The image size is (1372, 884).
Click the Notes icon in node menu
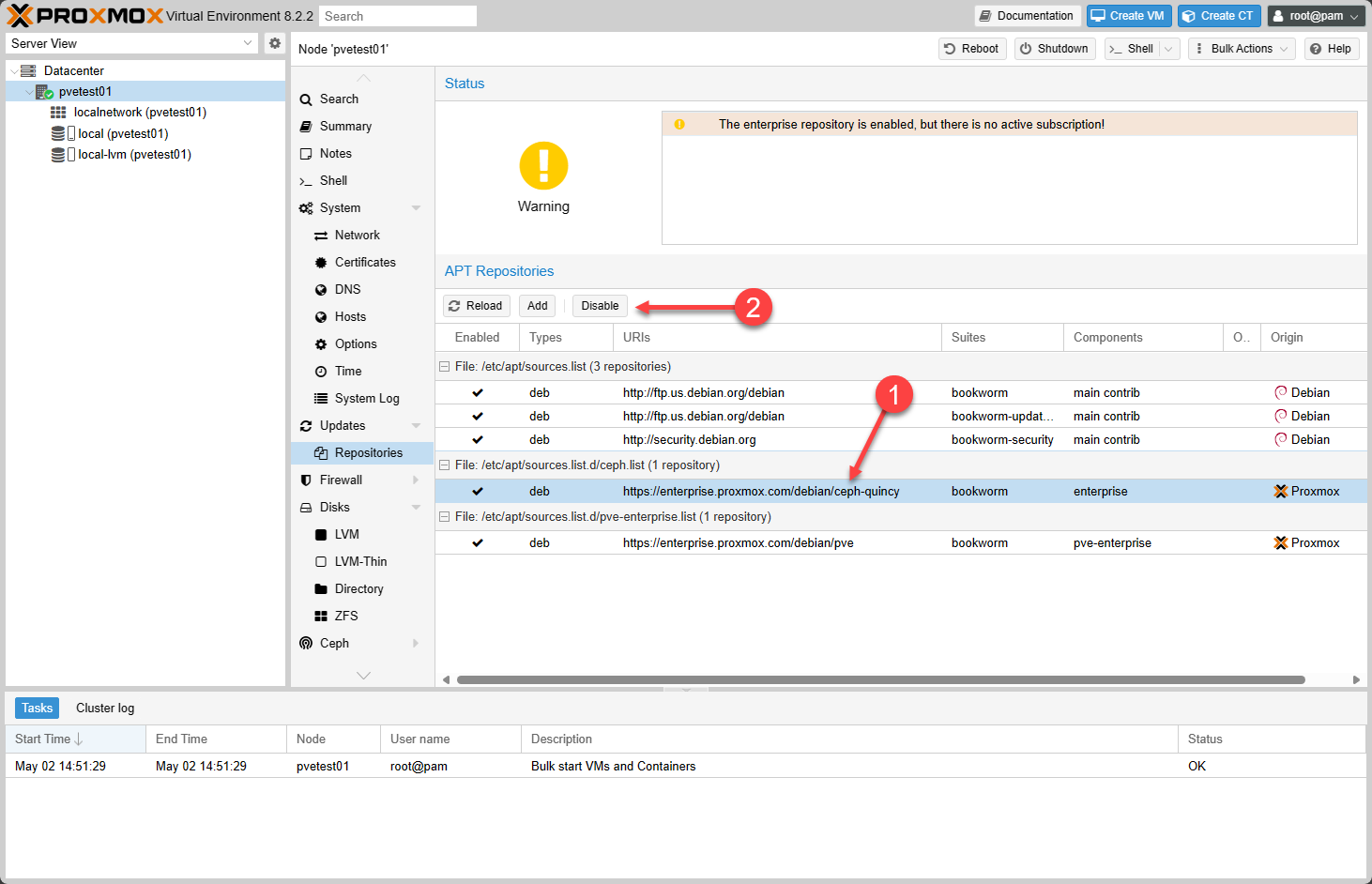(306, 154)
